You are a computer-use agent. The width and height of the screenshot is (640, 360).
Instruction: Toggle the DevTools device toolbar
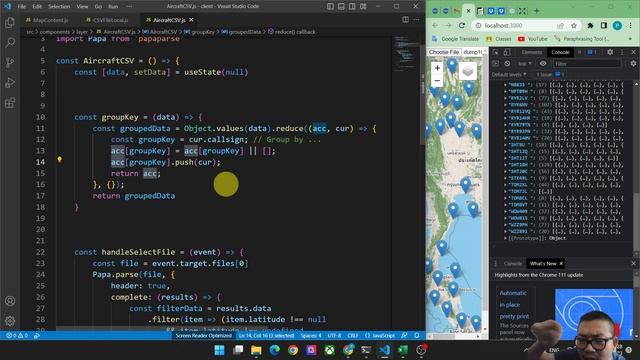507,52
